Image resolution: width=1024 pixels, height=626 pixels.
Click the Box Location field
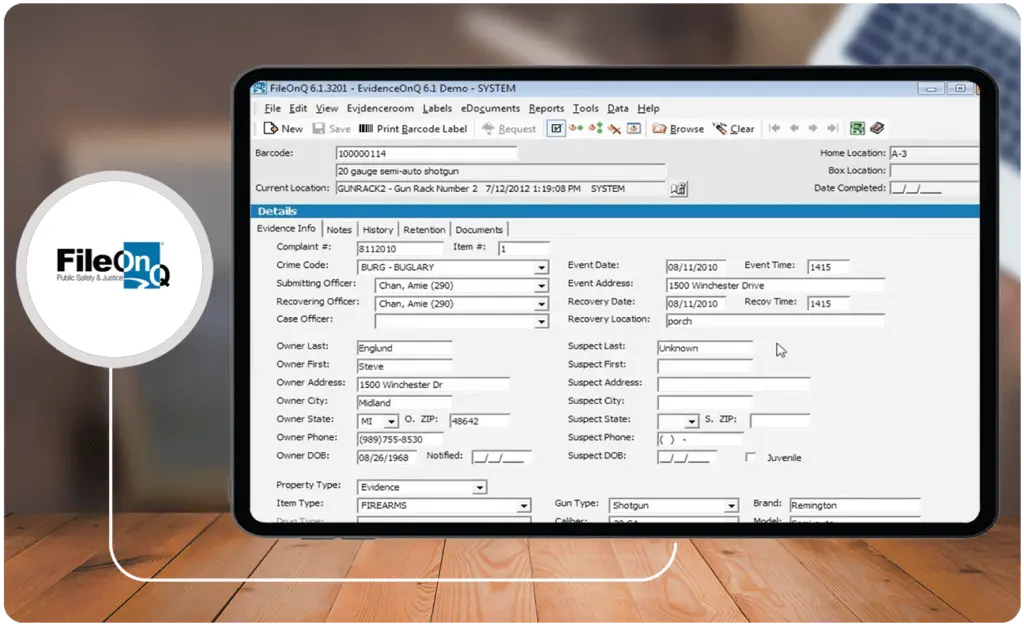[x=935, y=171]
